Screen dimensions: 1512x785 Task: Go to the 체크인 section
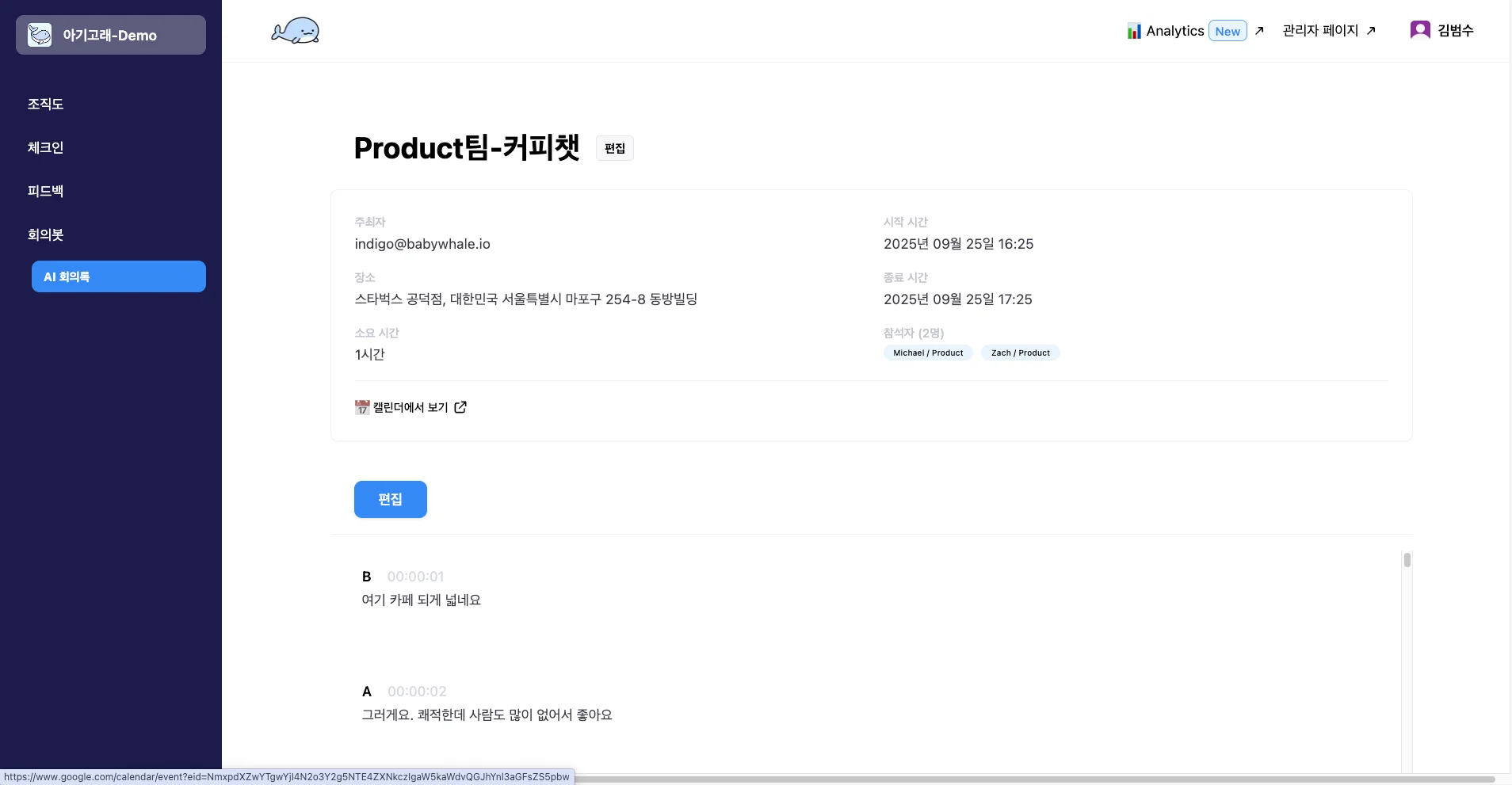click(x=46, y=147)
